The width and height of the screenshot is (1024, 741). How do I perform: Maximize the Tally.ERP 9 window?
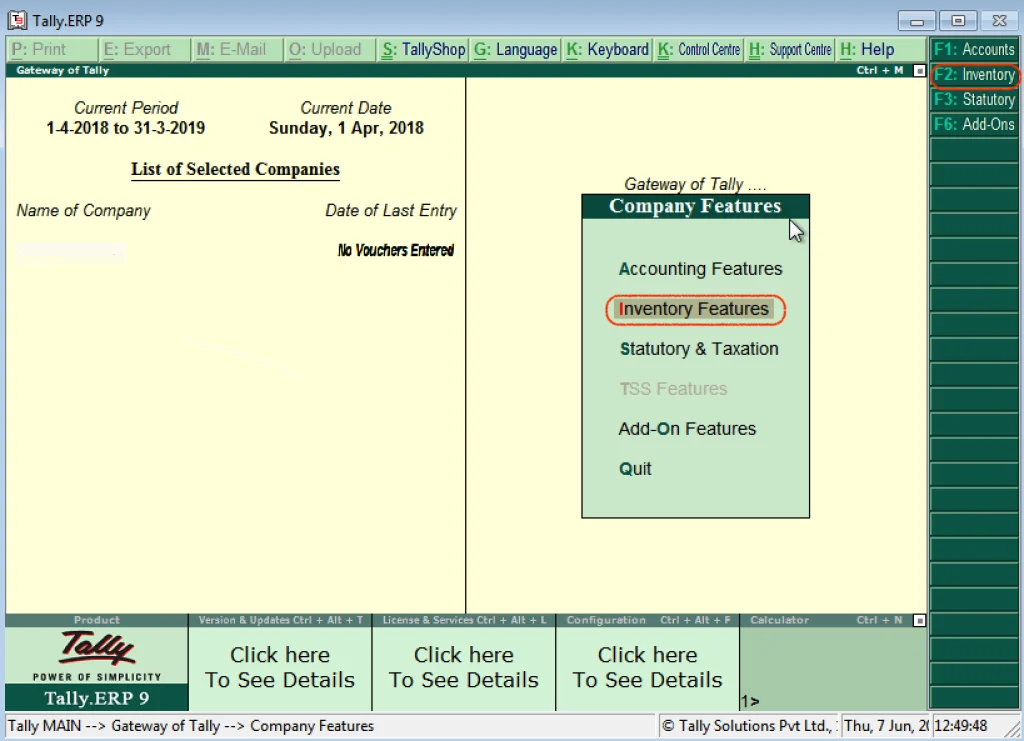958,21
